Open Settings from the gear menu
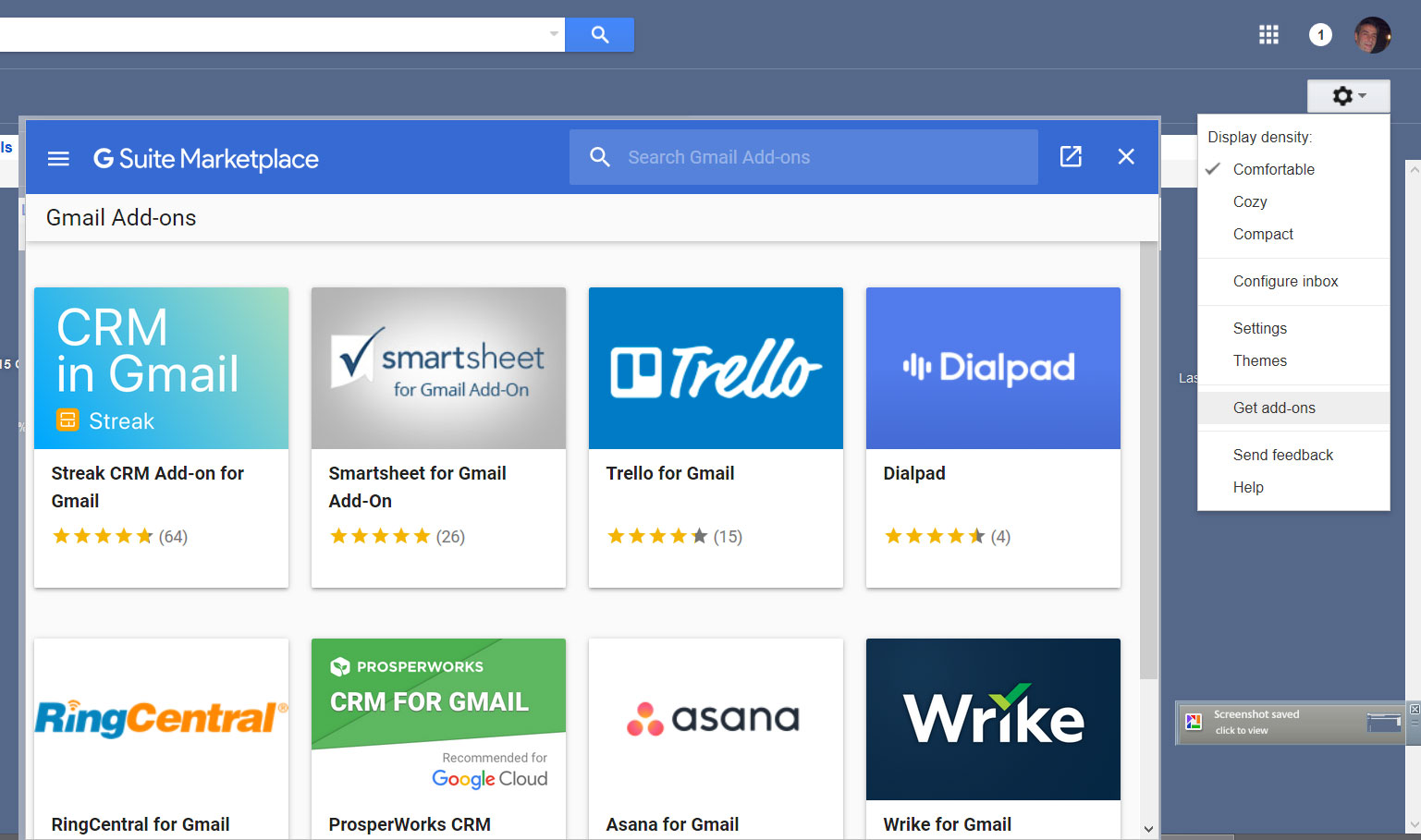The image size is (1421, 840). (x=1293, y=328)
